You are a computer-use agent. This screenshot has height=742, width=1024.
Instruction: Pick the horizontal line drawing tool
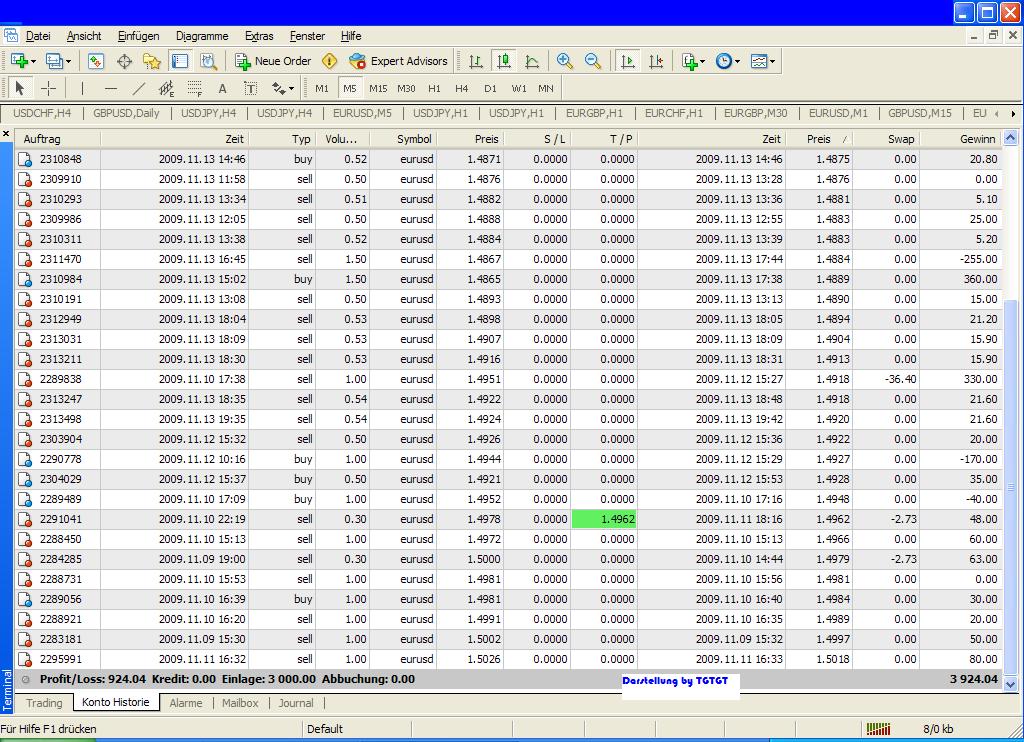coord(110,88)
